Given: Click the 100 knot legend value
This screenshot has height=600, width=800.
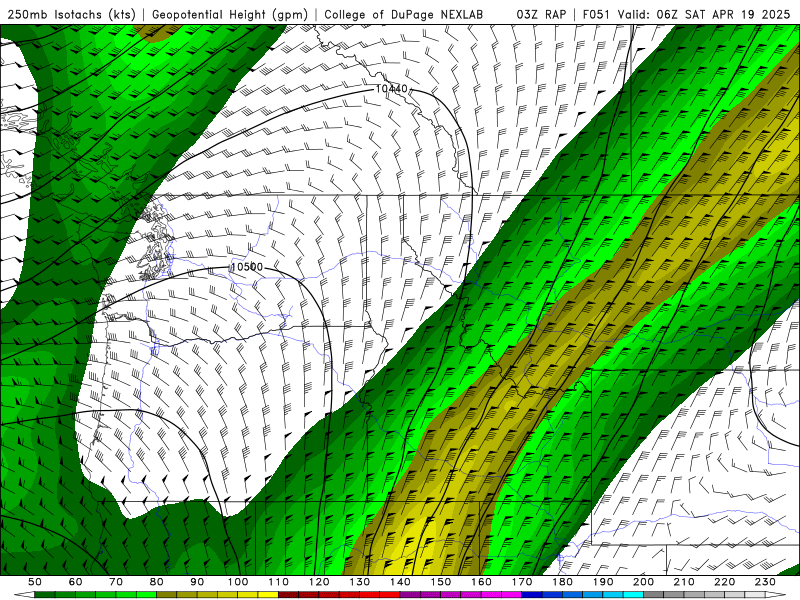Looking at the screenshot, I should [238, 582].
